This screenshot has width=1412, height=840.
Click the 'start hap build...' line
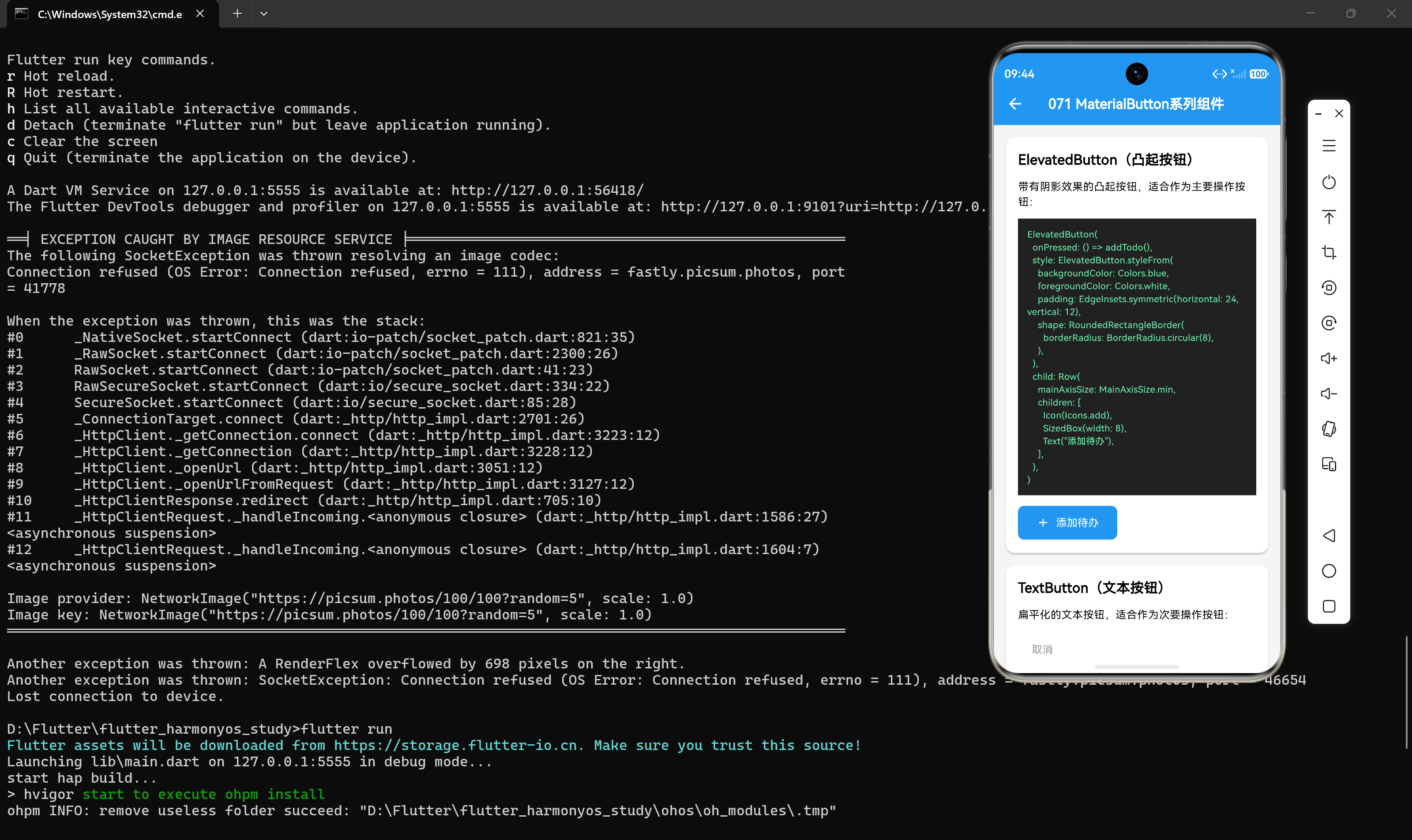pyautogui.click(x=82, y=778)
